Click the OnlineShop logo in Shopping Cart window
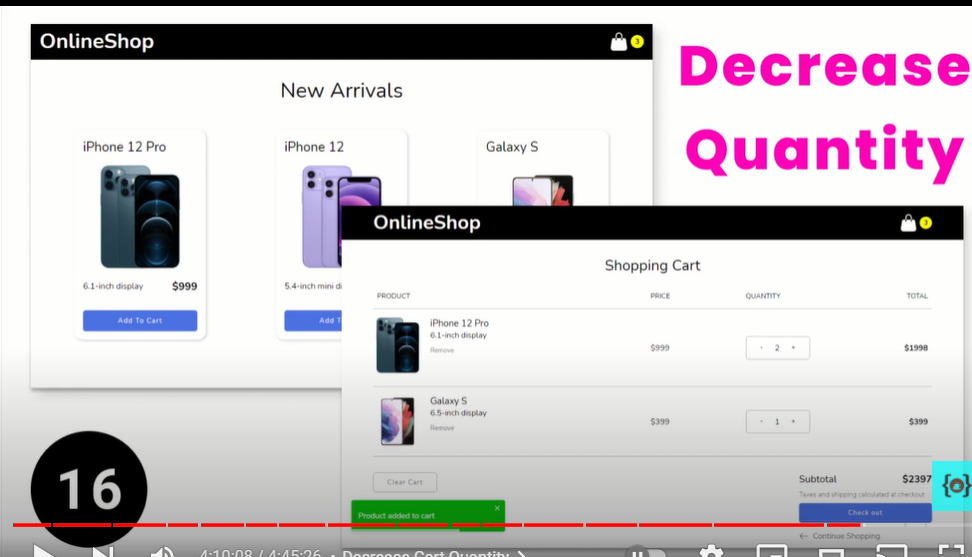The image size is (972, 557). pos(426,222)
